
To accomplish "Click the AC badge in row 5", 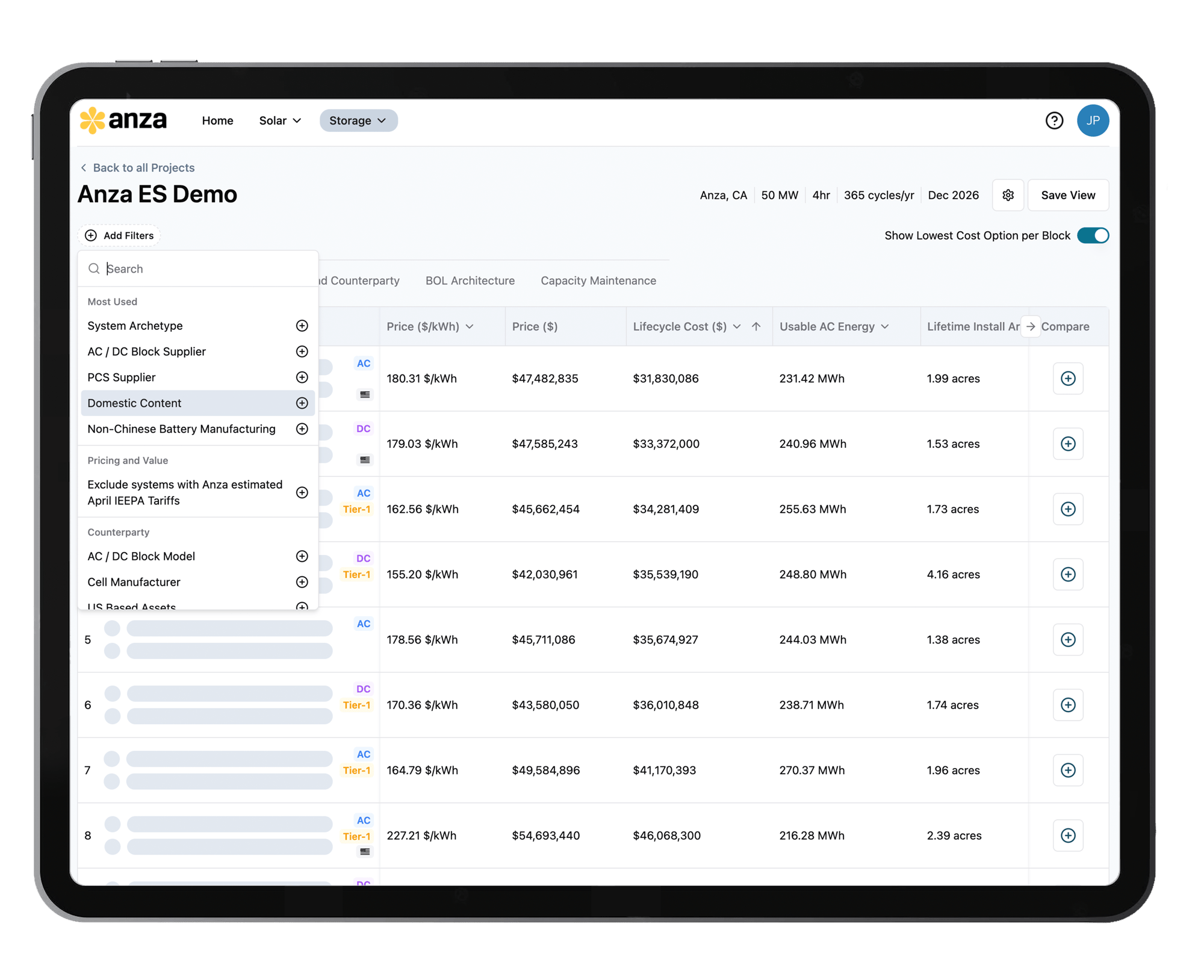I will pos(364,624).
